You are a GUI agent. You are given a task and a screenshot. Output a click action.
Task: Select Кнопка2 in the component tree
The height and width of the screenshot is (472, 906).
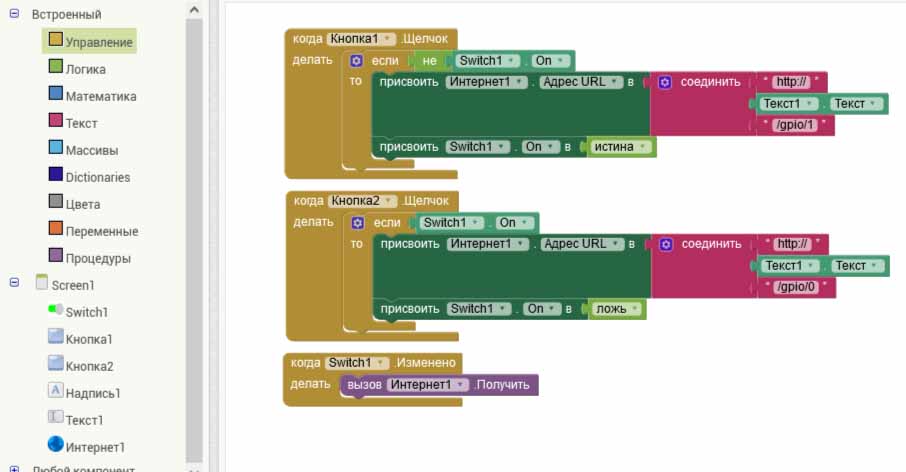pyautogui.click(x=89, y=366)
